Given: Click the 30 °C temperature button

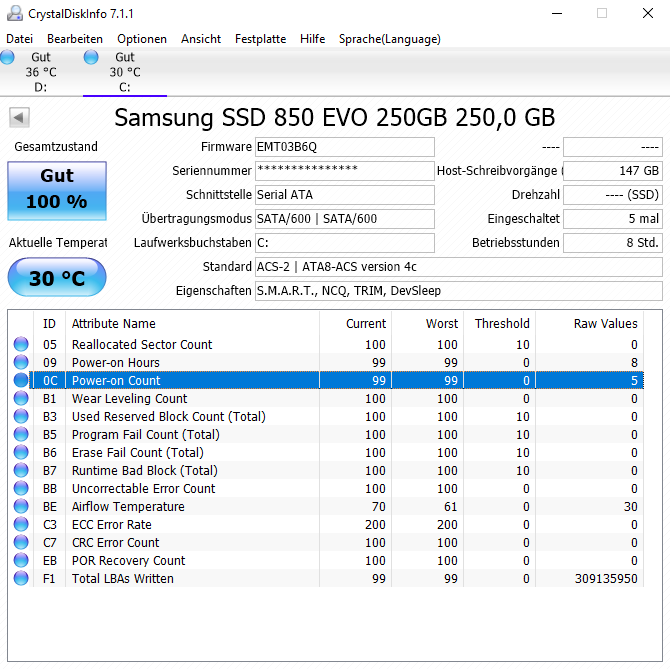Looking at the screenshot, I should [57, 277].
